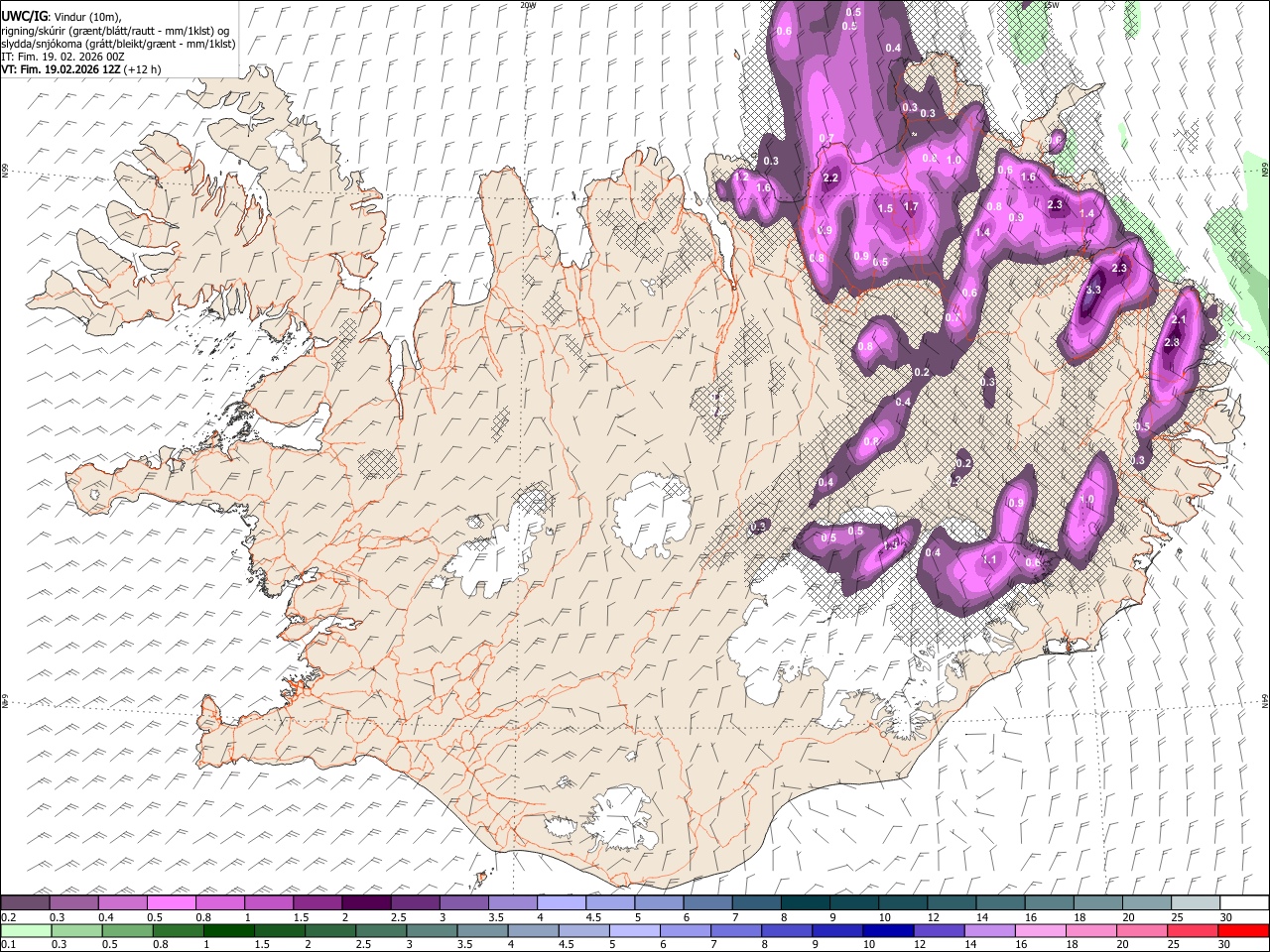Select the upper legend swatch between 12 and 14
The image size is (1270, 952).
pyautogui.click(x=951, y=902)
